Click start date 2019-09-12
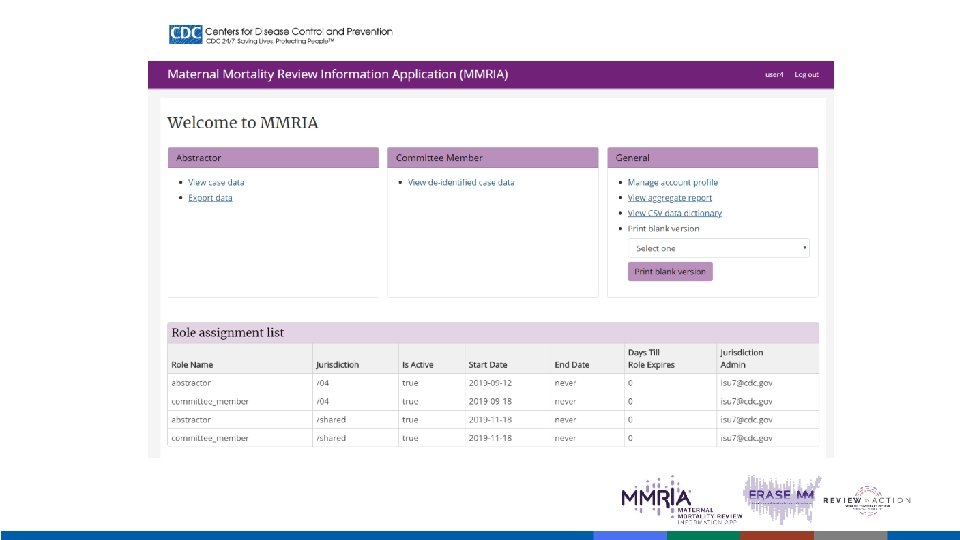960x540 pixels. coord(490,383)
